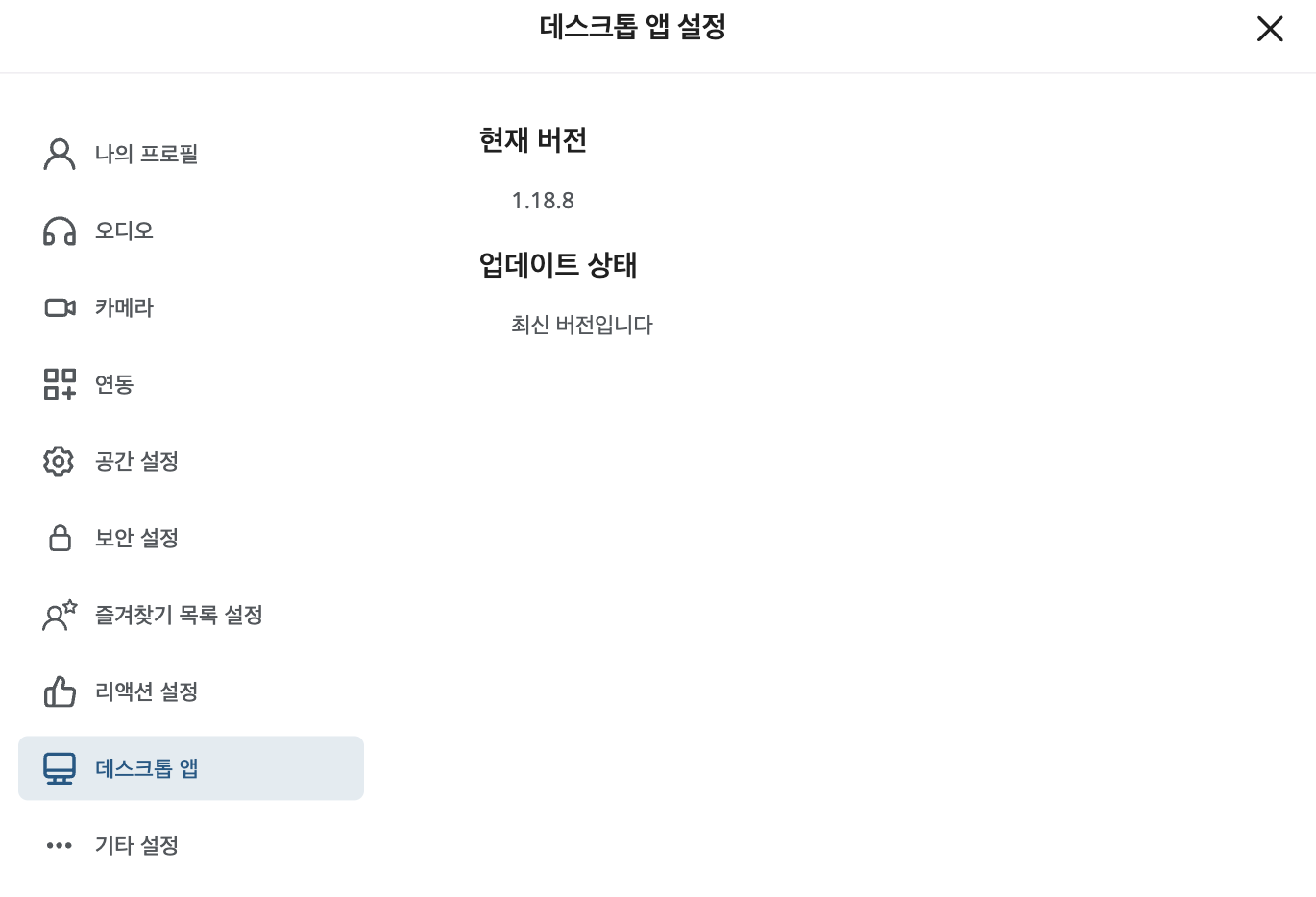Click the video camera icon for 카메라
Screen dimensions: 1316x897
coord(60,307)
